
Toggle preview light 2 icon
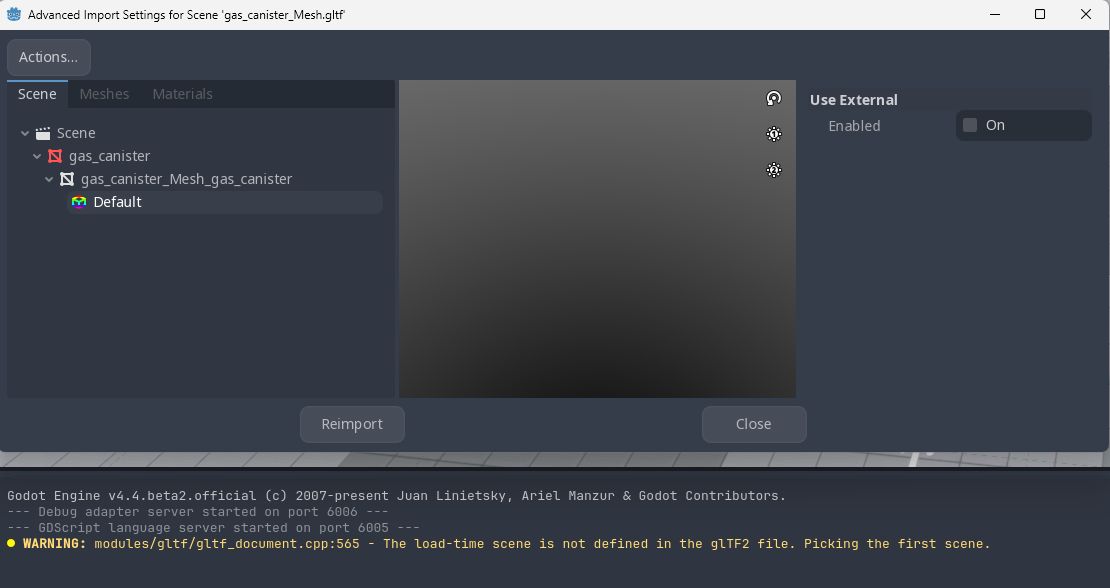[773, 170]
